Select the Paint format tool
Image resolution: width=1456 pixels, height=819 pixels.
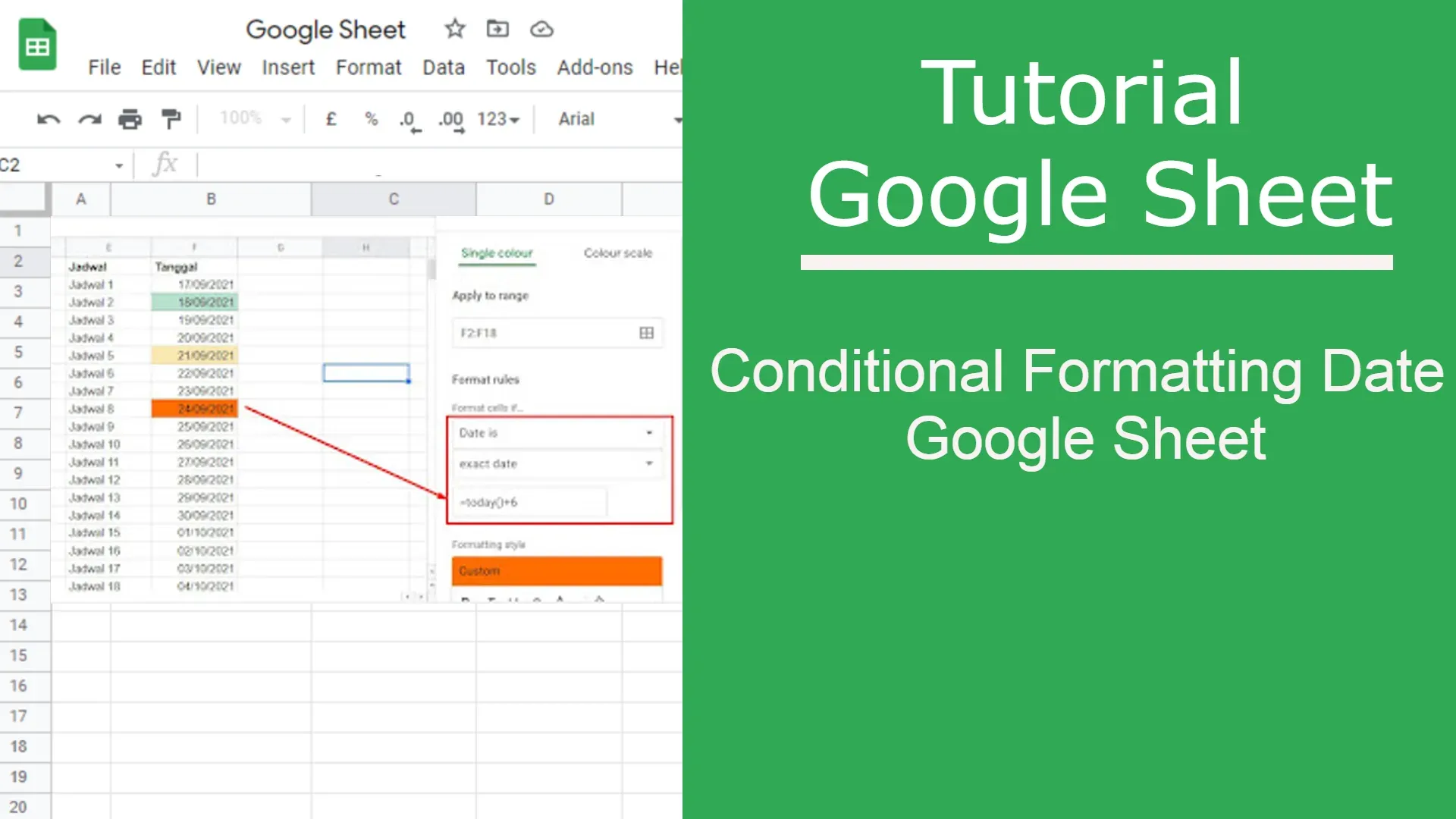click(171, 119)
